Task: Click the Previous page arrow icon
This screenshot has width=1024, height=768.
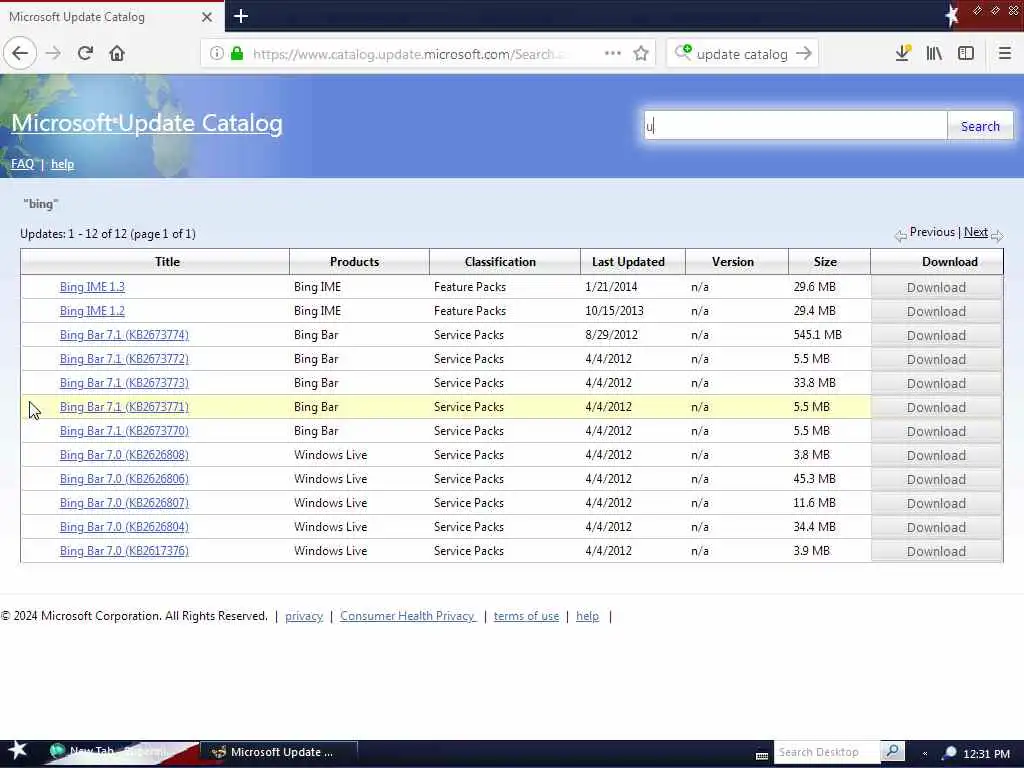Action: [901, 236]
